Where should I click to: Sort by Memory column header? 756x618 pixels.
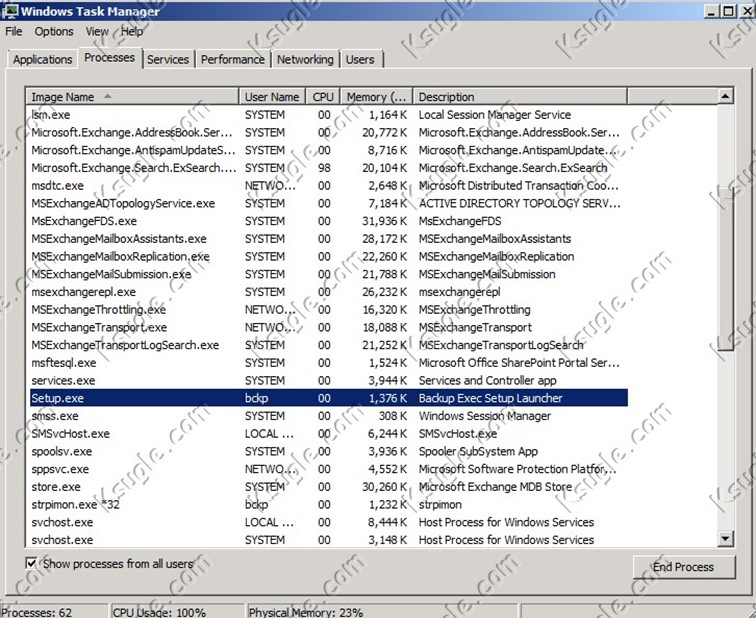point(377,96)
